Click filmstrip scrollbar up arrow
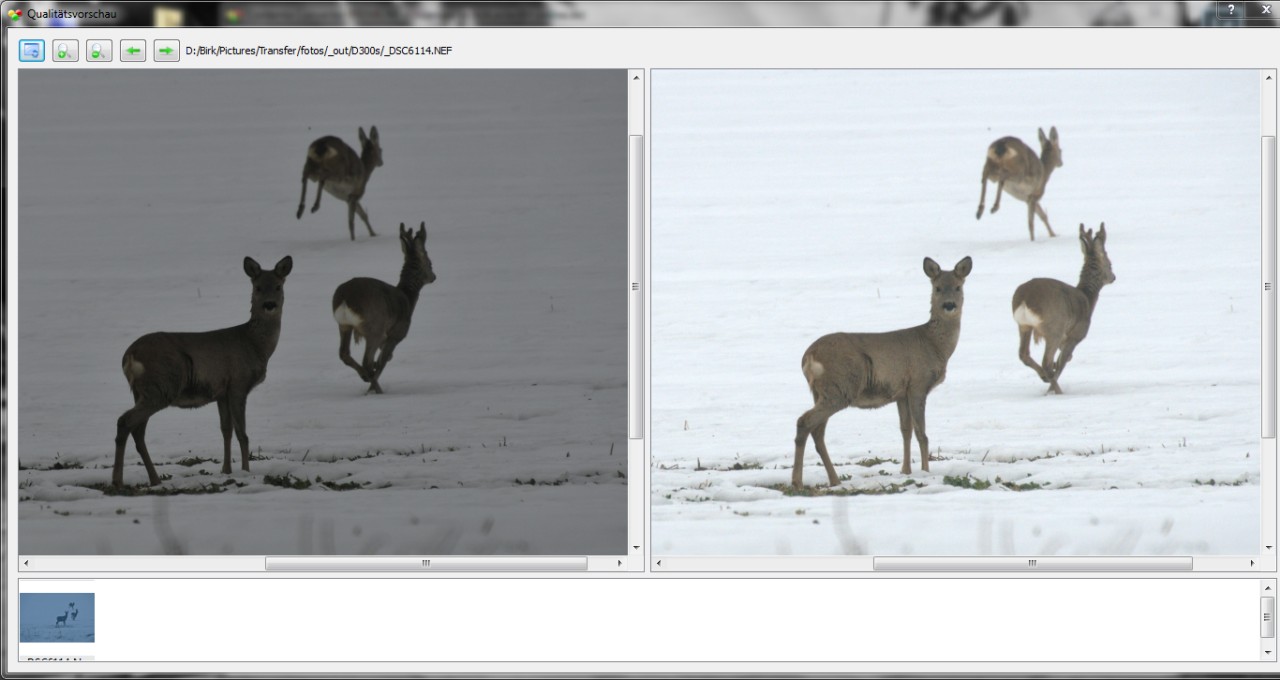1280x680 pixels. click(x=1269, y=588)
